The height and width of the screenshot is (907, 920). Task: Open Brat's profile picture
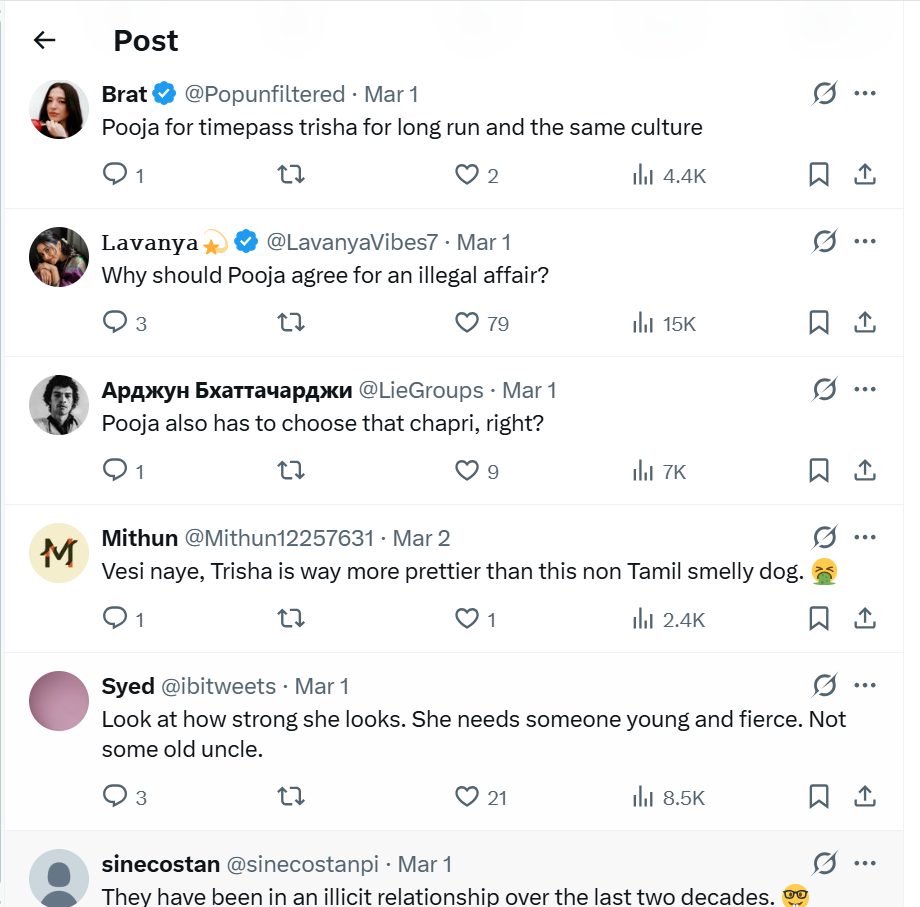[x=59, y=108]
